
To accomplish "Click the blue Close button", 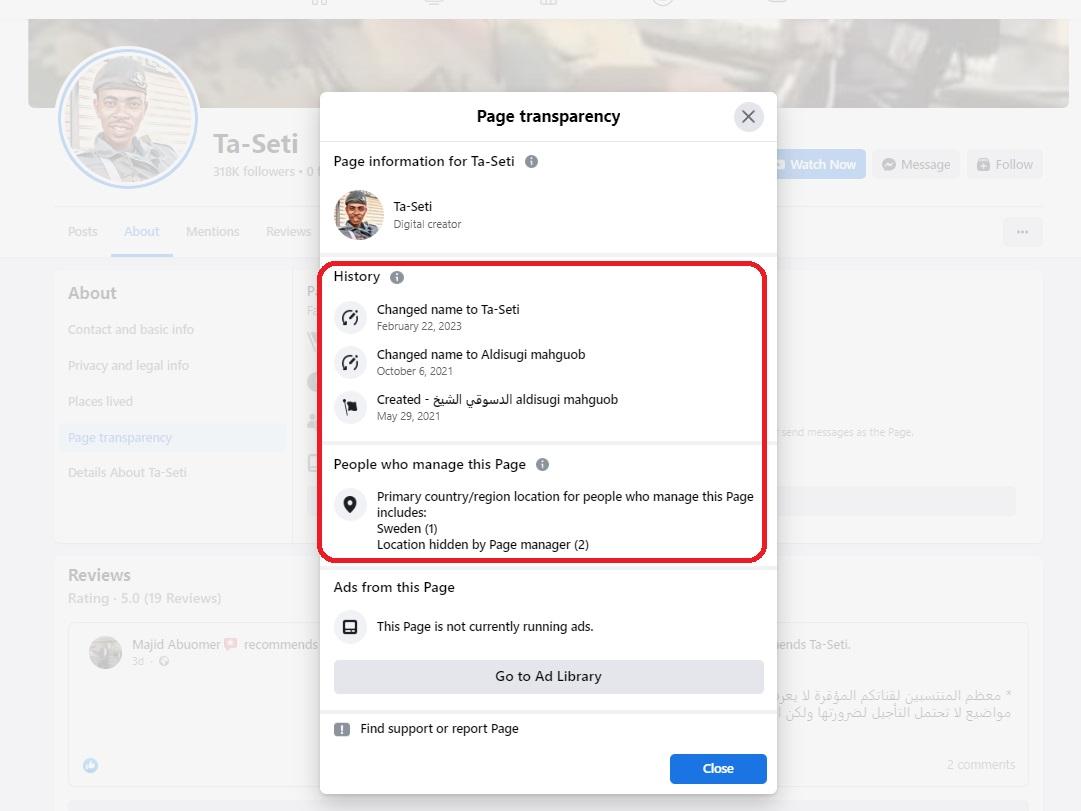I will pos(718,768).
